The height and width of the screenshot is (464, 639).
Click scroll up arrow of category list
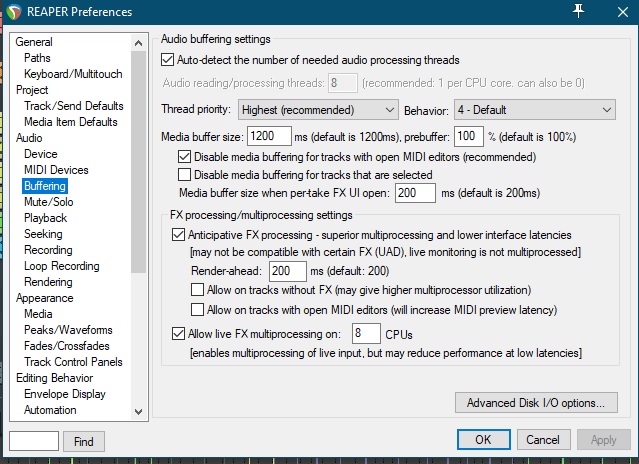(x=139, y=43)
